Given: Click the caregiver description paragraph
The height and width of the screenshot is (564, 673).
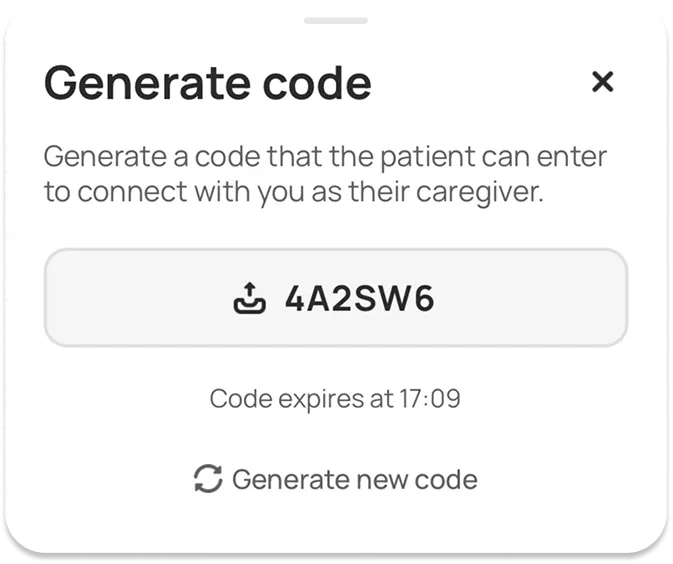Looking at the screenshot, I should pos(325,174).
